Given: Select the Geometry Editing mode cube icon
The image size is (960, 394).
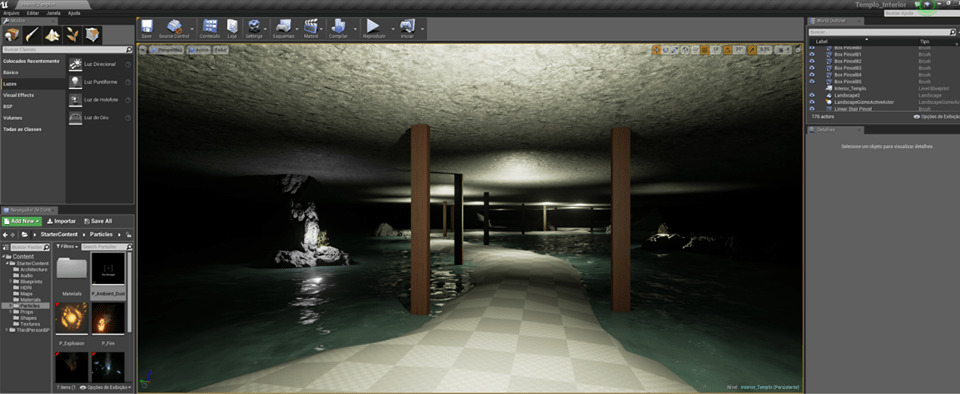Looking at the screenshot, I should pos(92,34).
